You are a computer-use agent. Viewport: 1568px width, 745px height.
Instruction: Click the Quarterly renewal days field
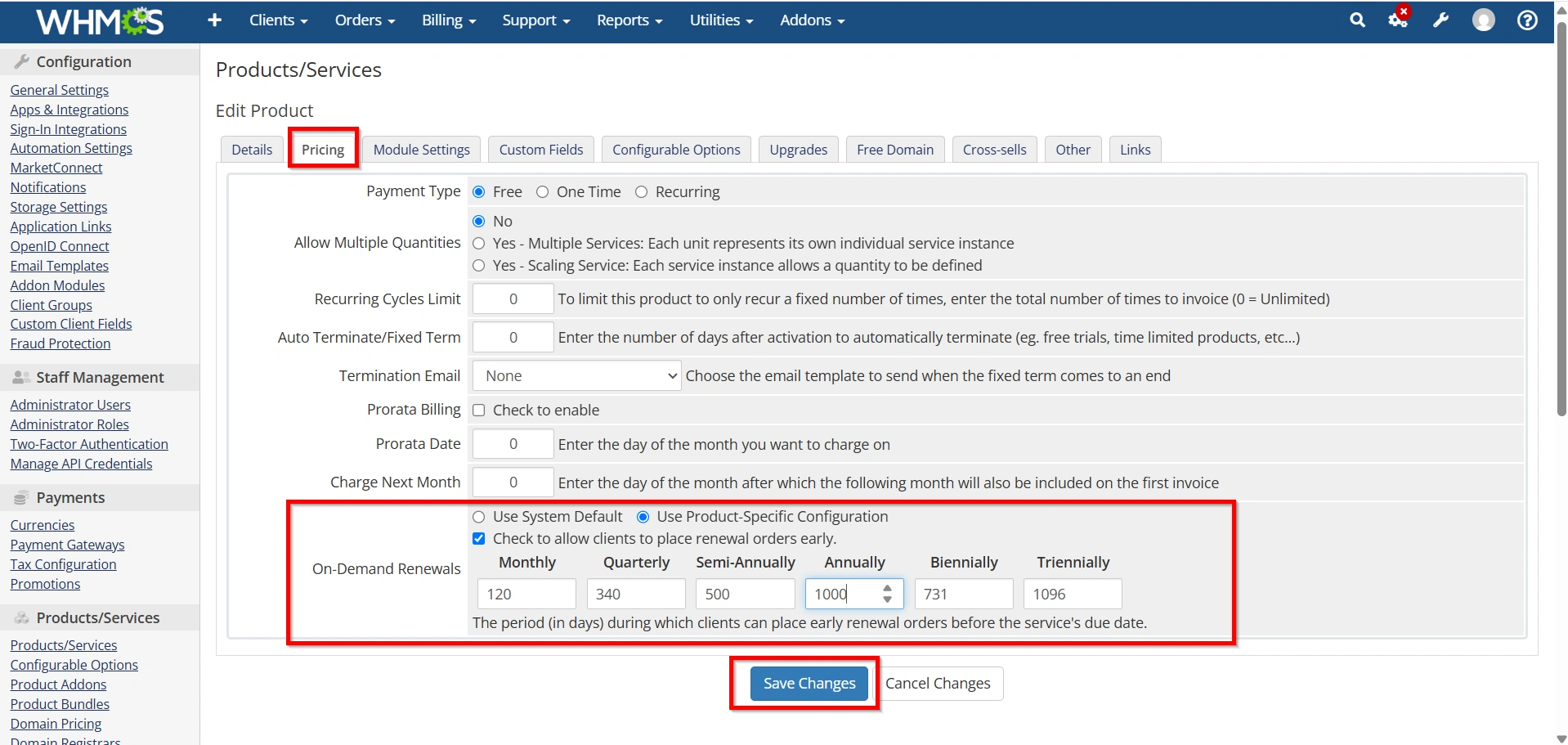tap(636, 595)
